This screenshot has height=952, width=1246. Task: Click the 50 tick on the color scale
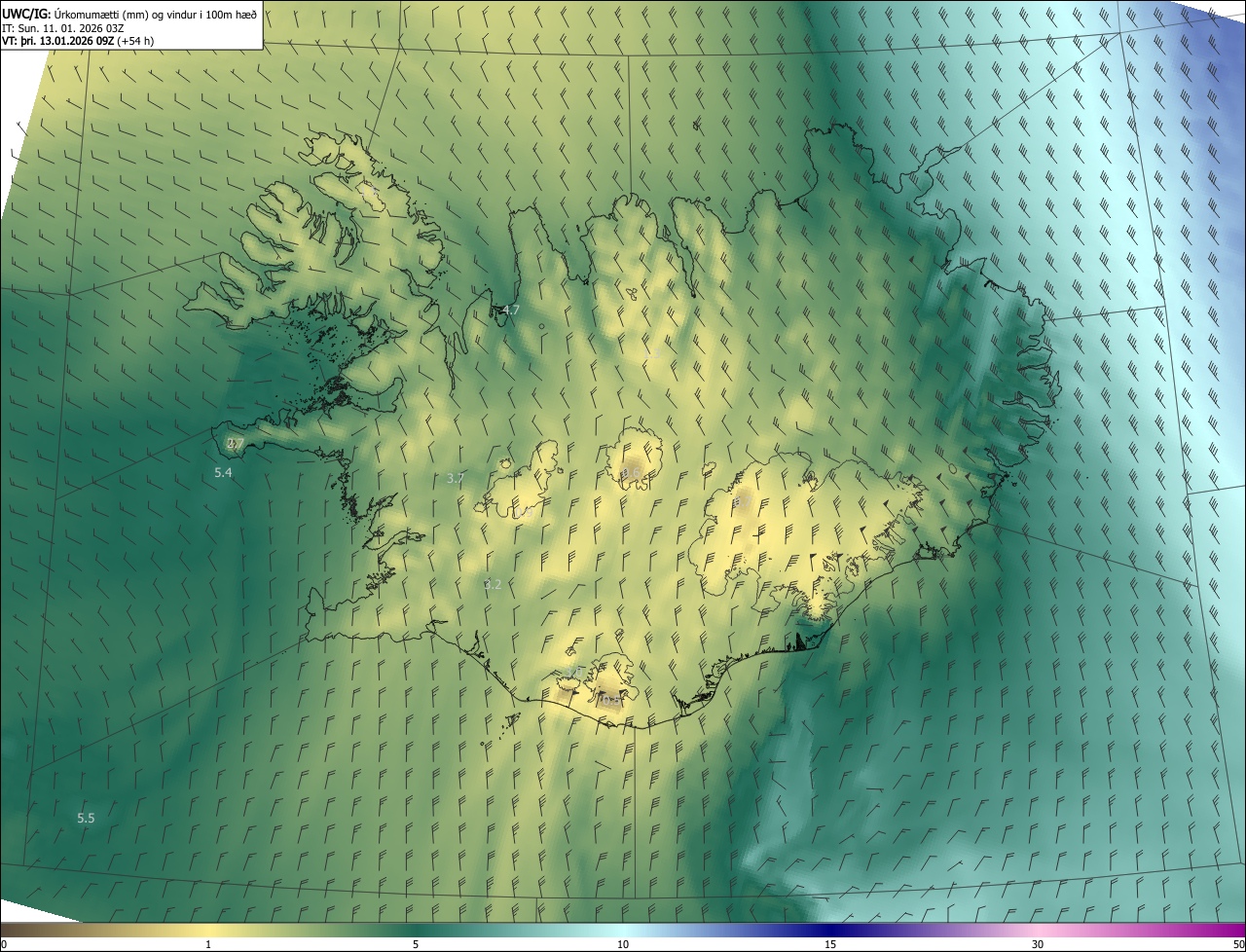coord(1238,945)
